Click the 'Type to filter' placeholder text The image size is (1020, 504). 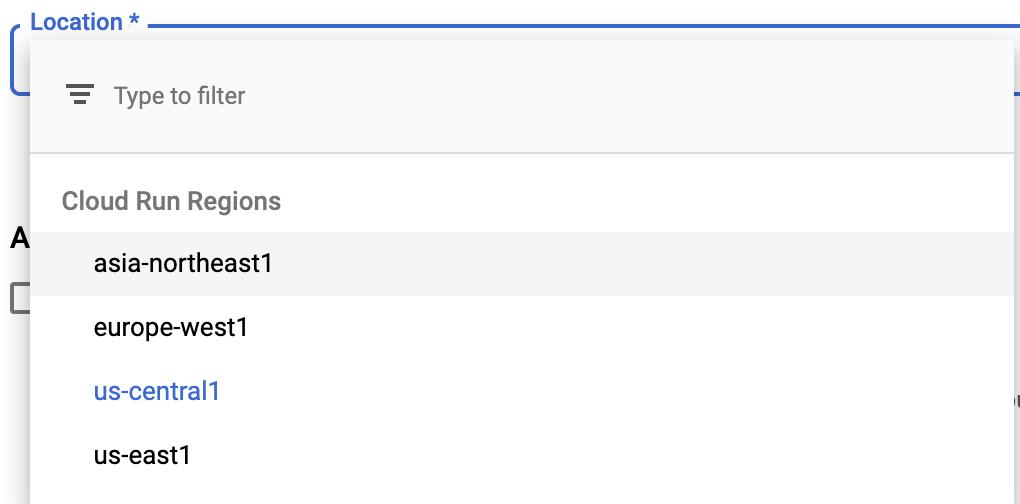coord(180,96)
